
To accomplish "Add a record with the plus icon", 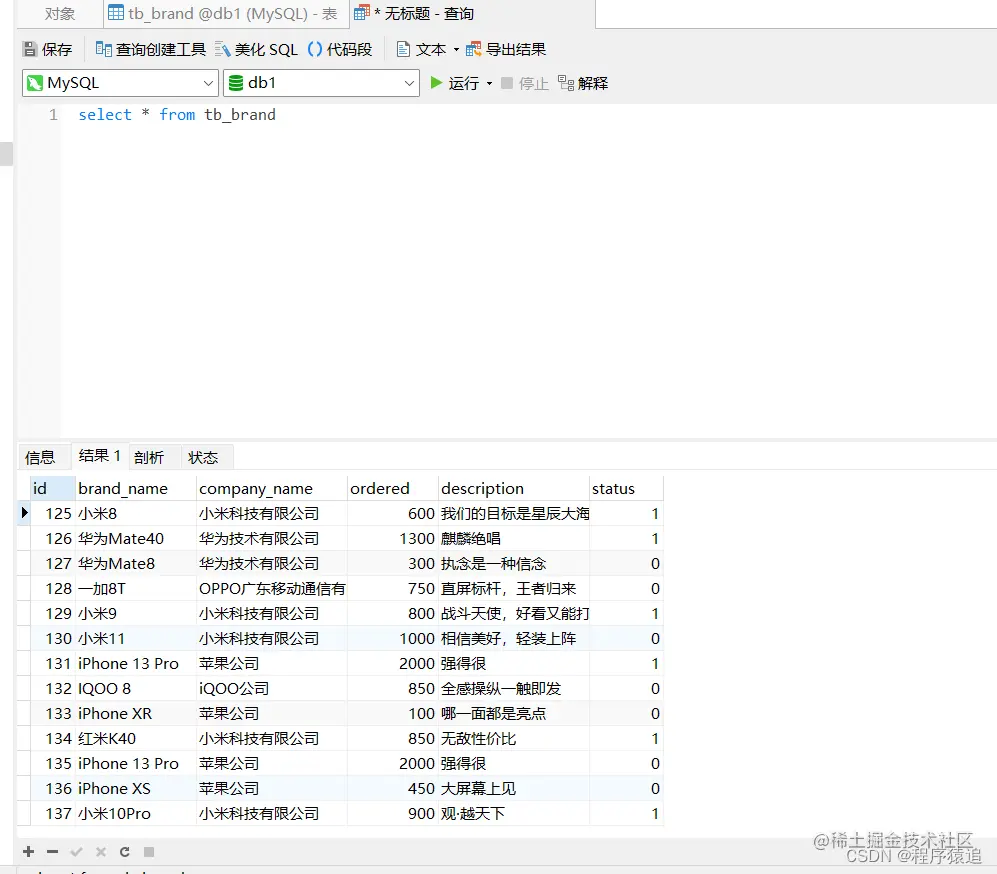I will click(x=29, y=851).
